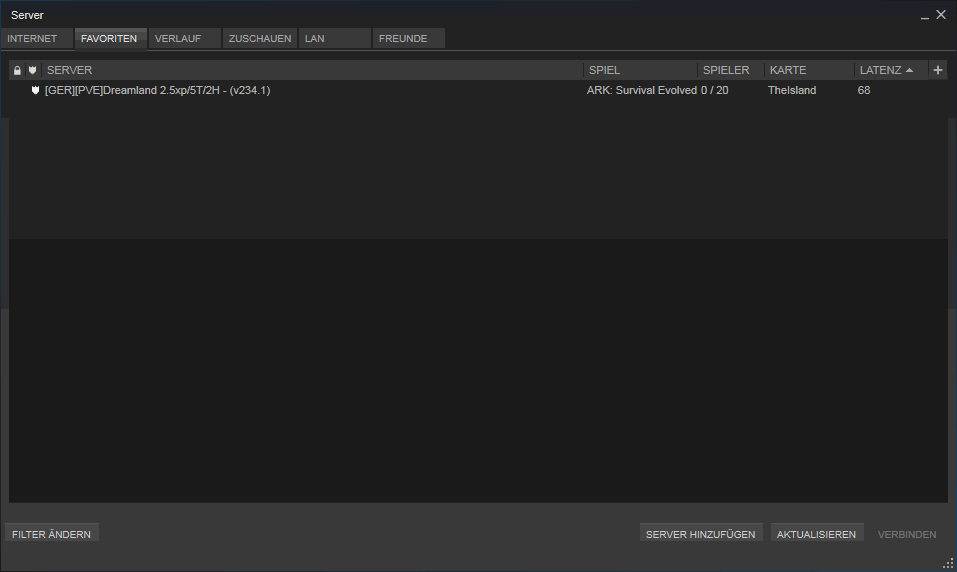
Task: Close the Server window
Action: 941,15
